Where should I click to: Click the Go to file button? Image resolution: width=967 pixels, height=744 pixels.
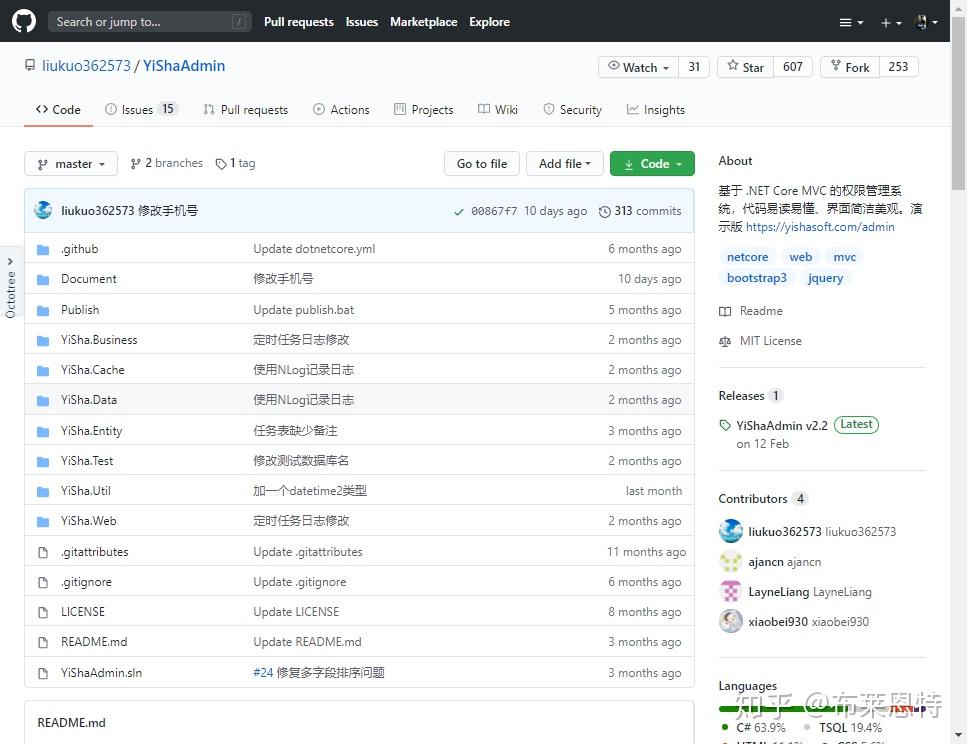pos(482,163)
